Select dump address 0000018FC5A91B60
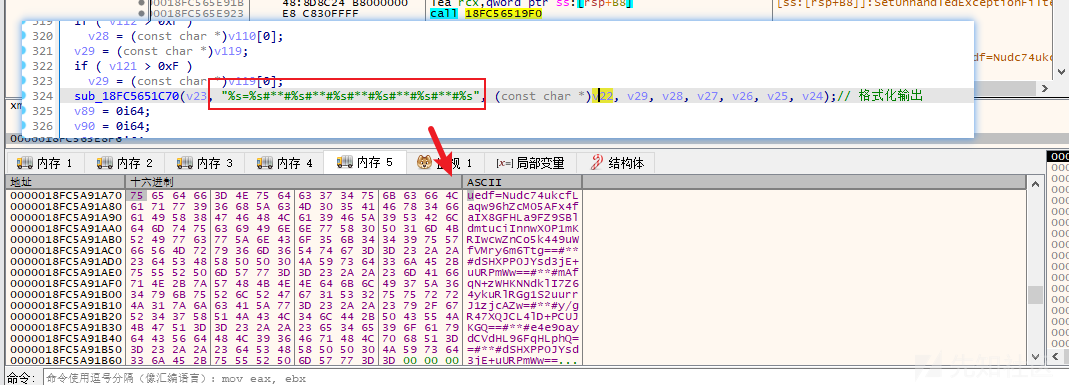 point(65,360)
